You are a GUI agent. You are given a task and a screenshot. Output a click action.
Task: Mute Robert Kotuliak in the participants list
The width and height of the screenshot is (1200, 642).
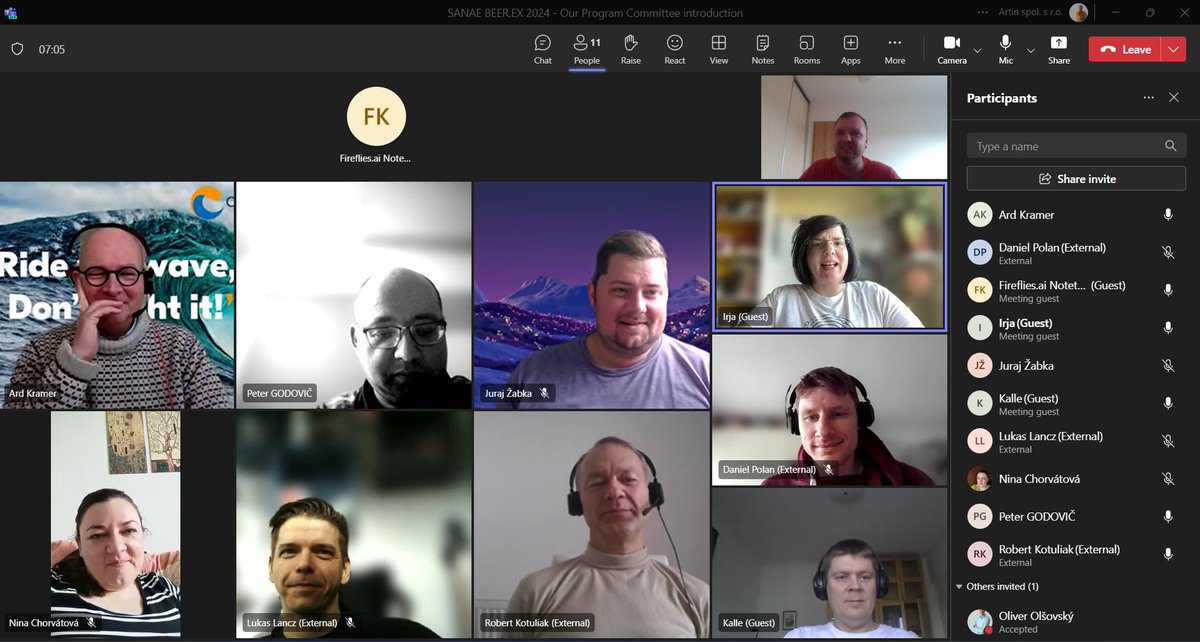(x=1168, y=556)
